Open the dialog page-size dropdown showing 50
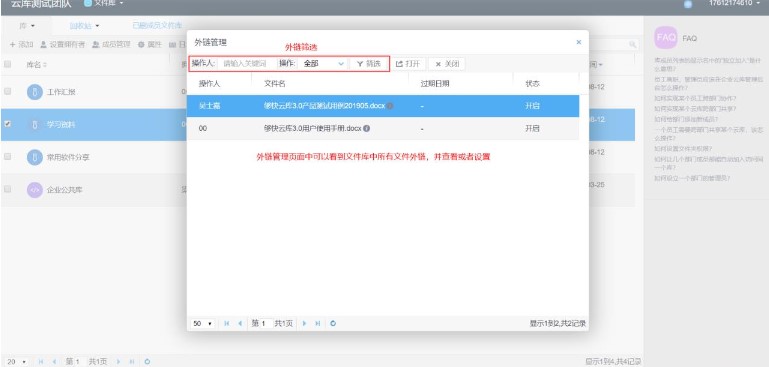 tap(203, 323)
